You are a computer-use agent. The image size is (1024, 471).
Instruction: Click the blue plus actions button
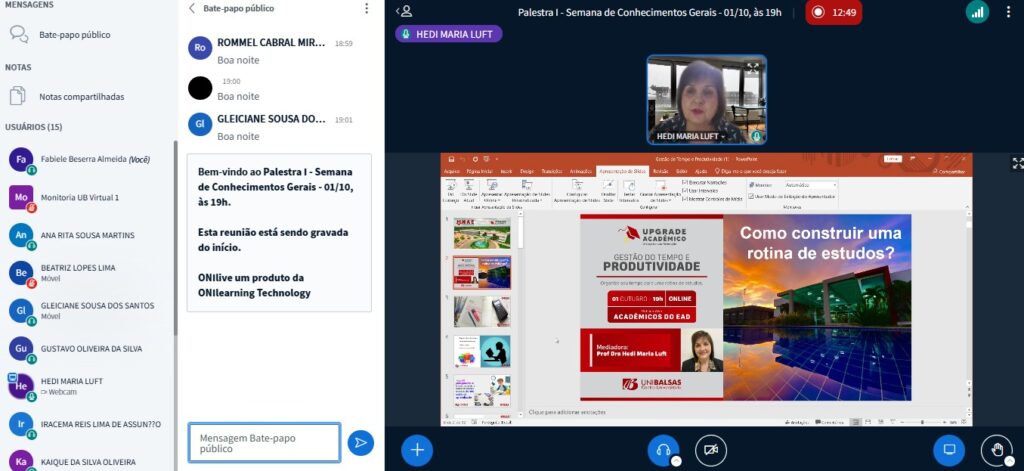(417, 449)
